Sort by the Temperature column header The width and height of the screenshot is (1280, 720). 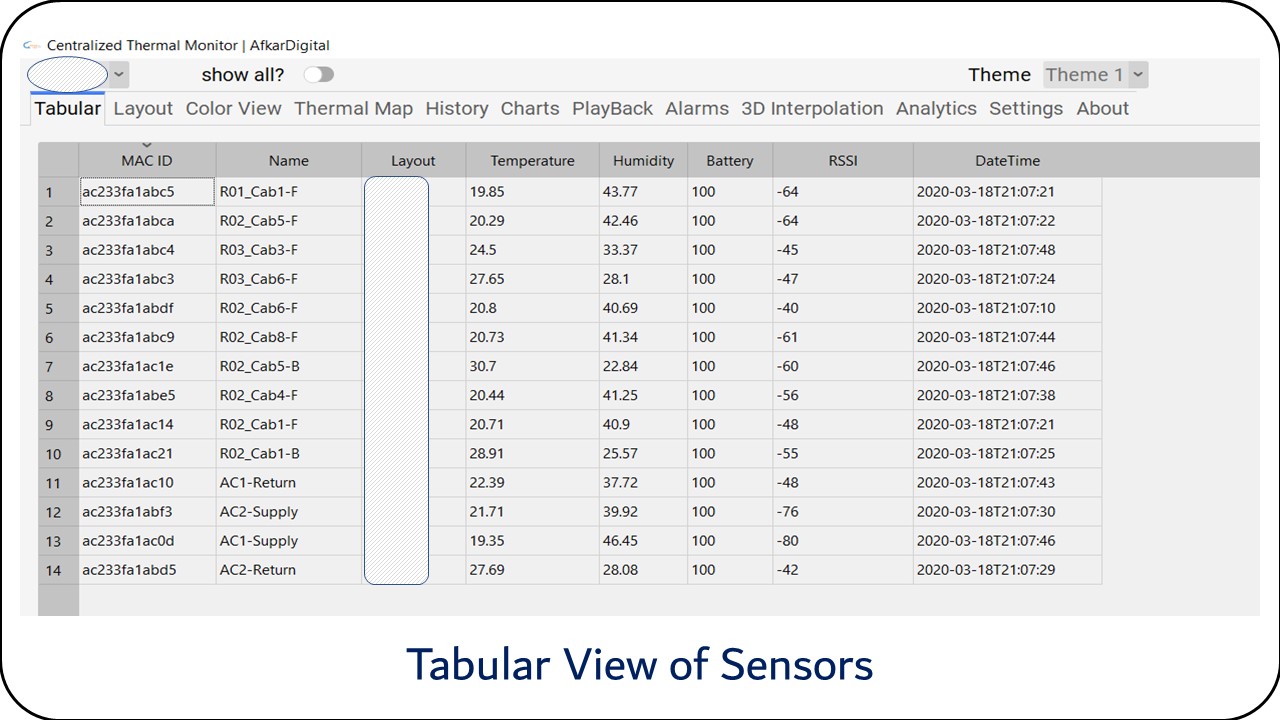click(x=532, y=161)
